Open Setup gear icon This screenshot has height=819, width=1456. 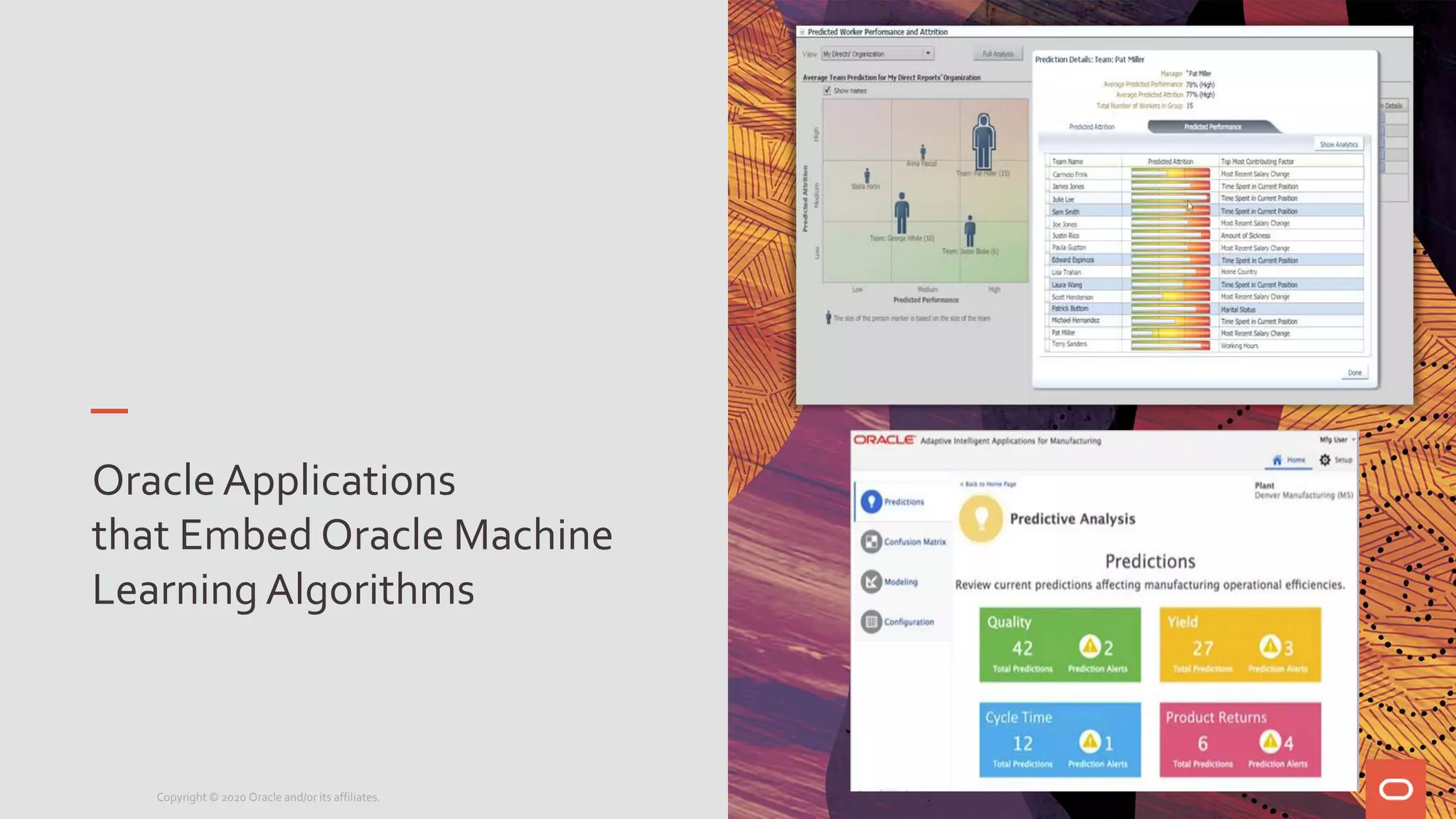1325,460
